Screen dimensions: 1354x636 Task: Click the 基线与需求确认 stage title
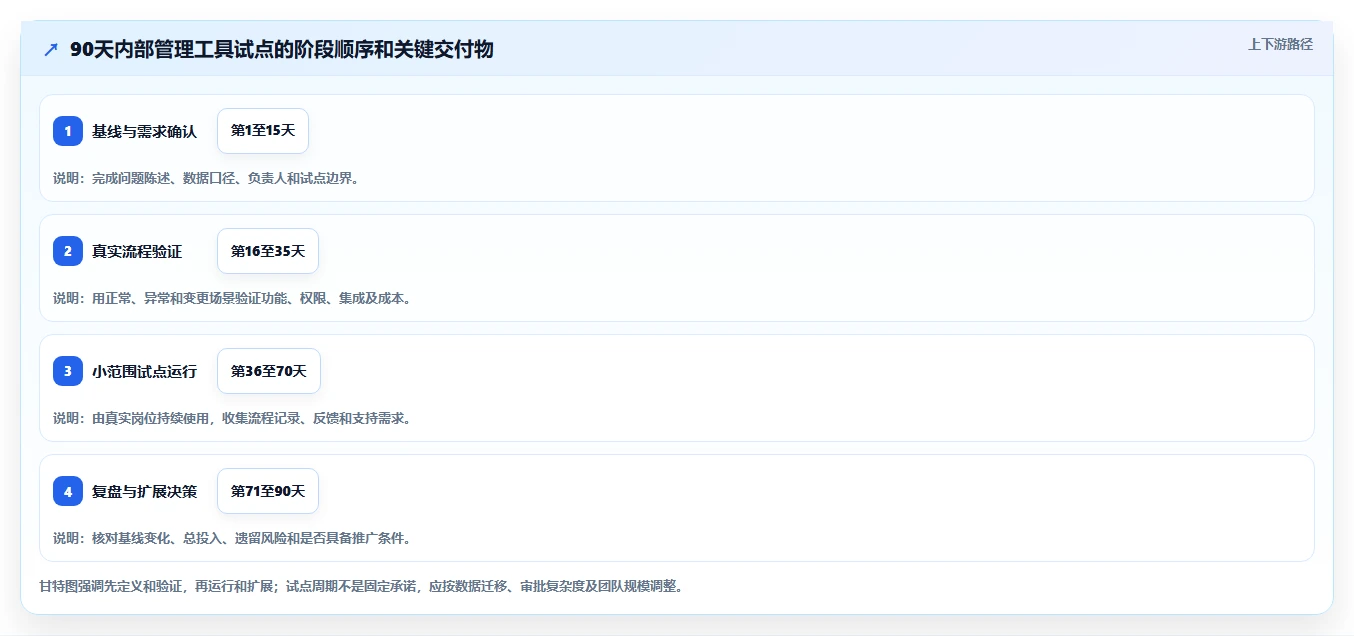pos(145,131)
